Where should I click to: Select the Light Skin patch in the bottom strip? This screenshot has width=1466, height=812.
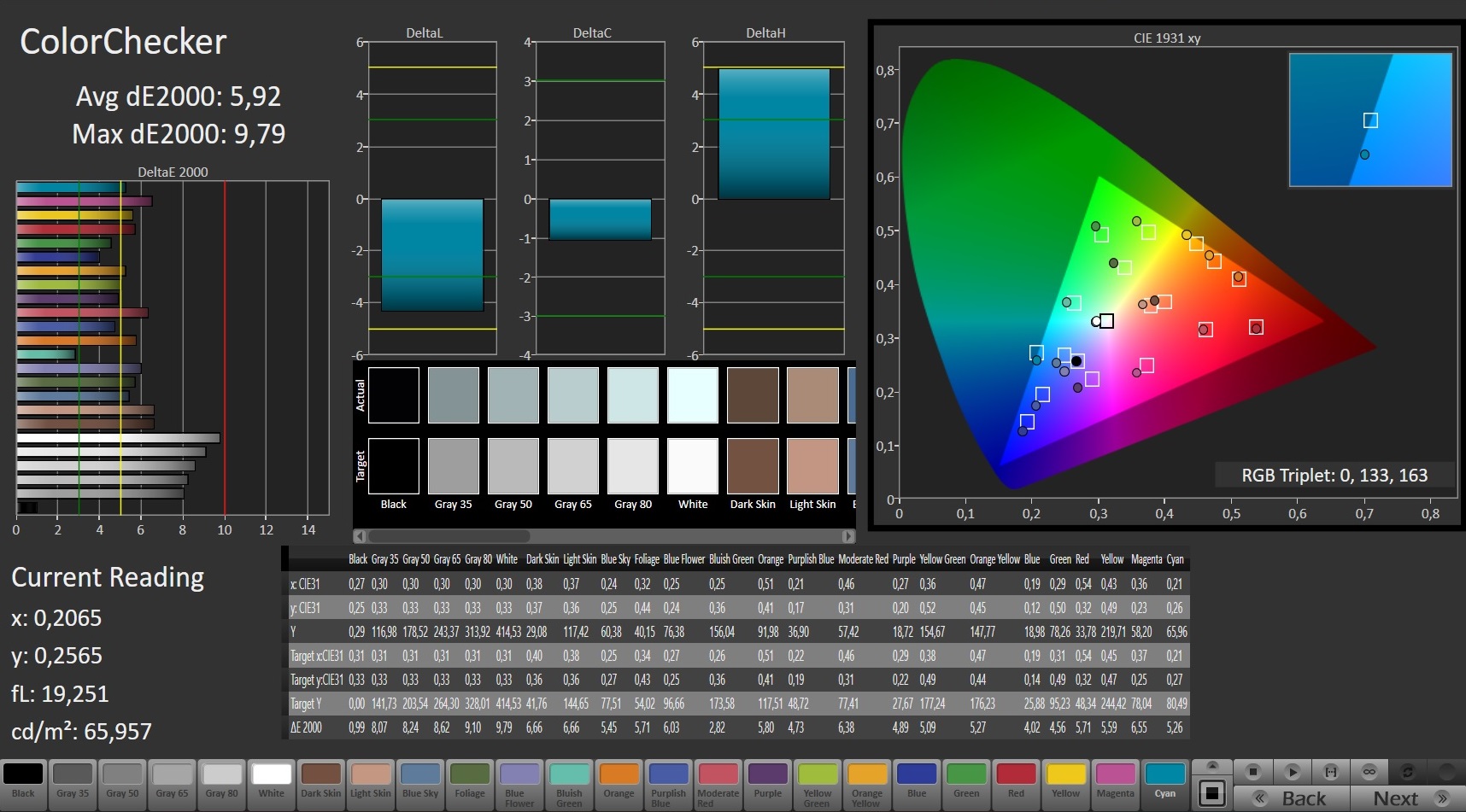click(x=371, y=785)
